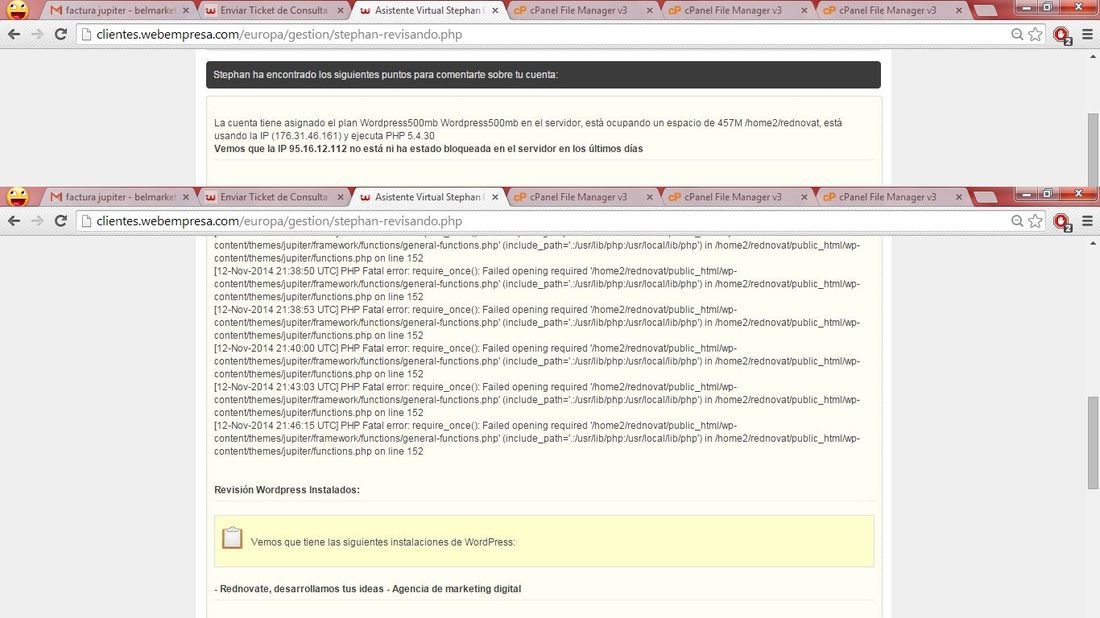This screenshot has width=1100, height=618.
Task: Open Chrome hamburger menu in upper window
Action: click(x=1087, y=34)
